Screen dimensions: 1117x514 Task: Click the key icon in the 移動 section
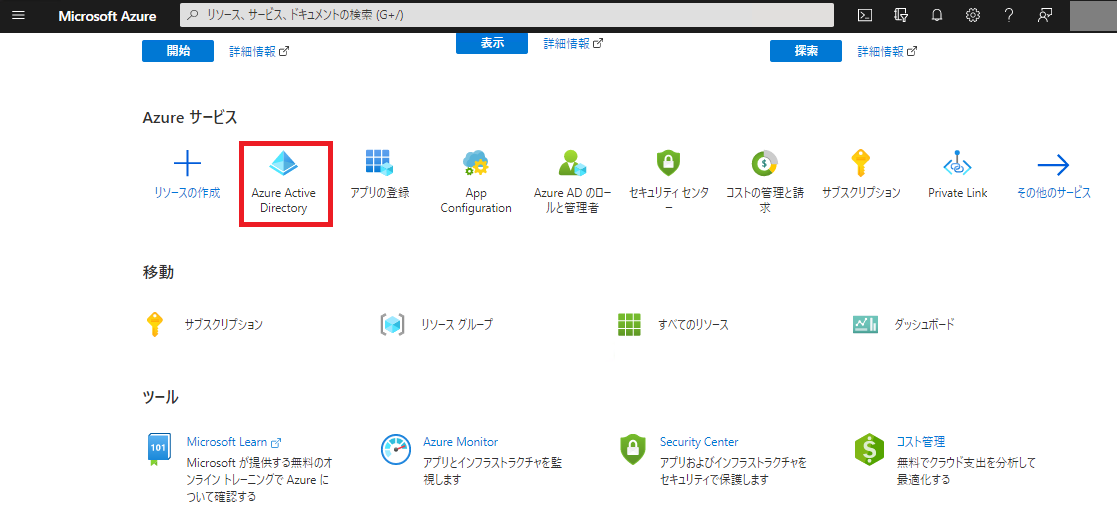pos(155,325)
